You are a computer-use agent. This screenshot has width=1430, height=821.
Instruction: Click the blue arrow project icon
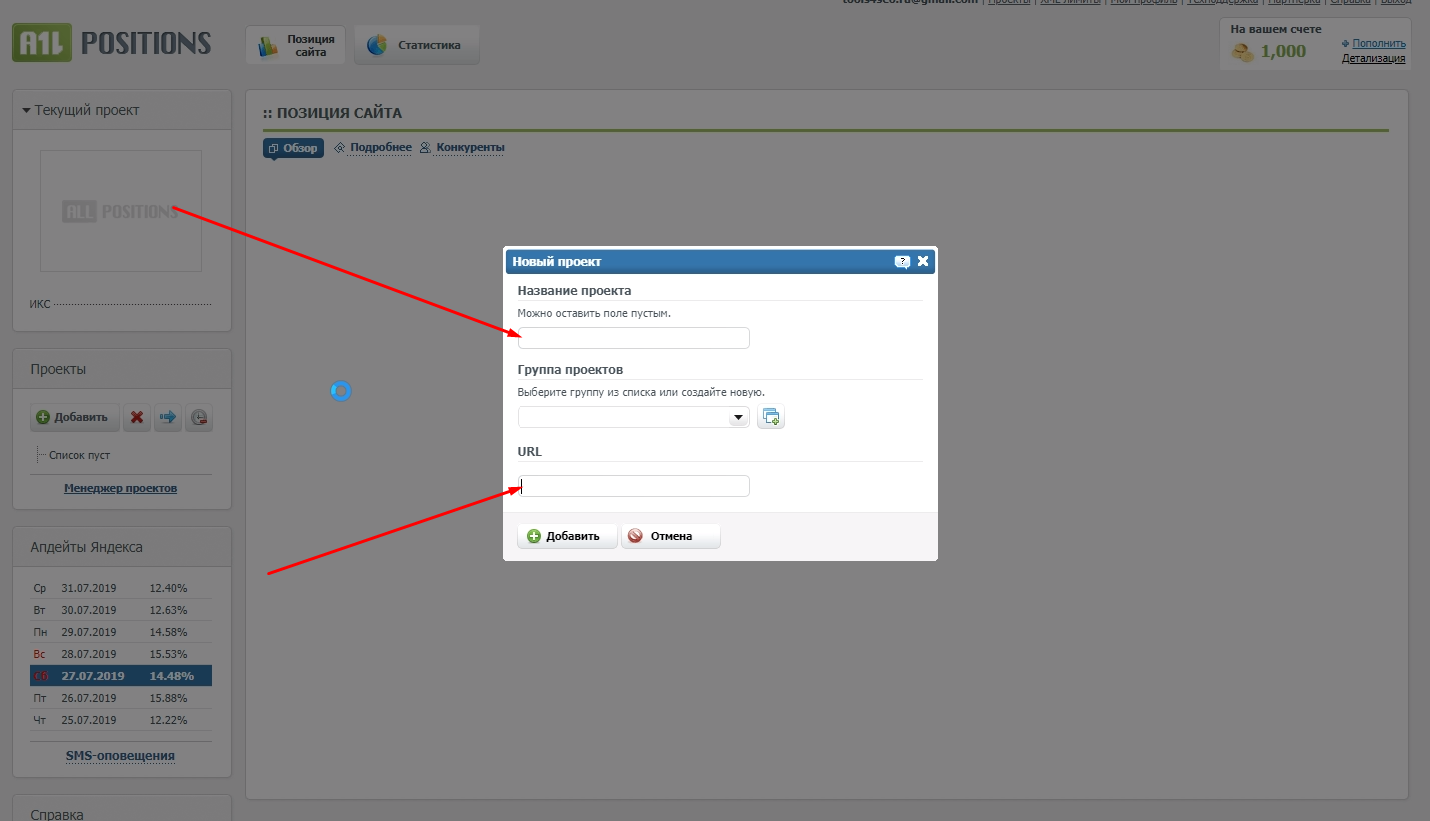tap(168, 417)
